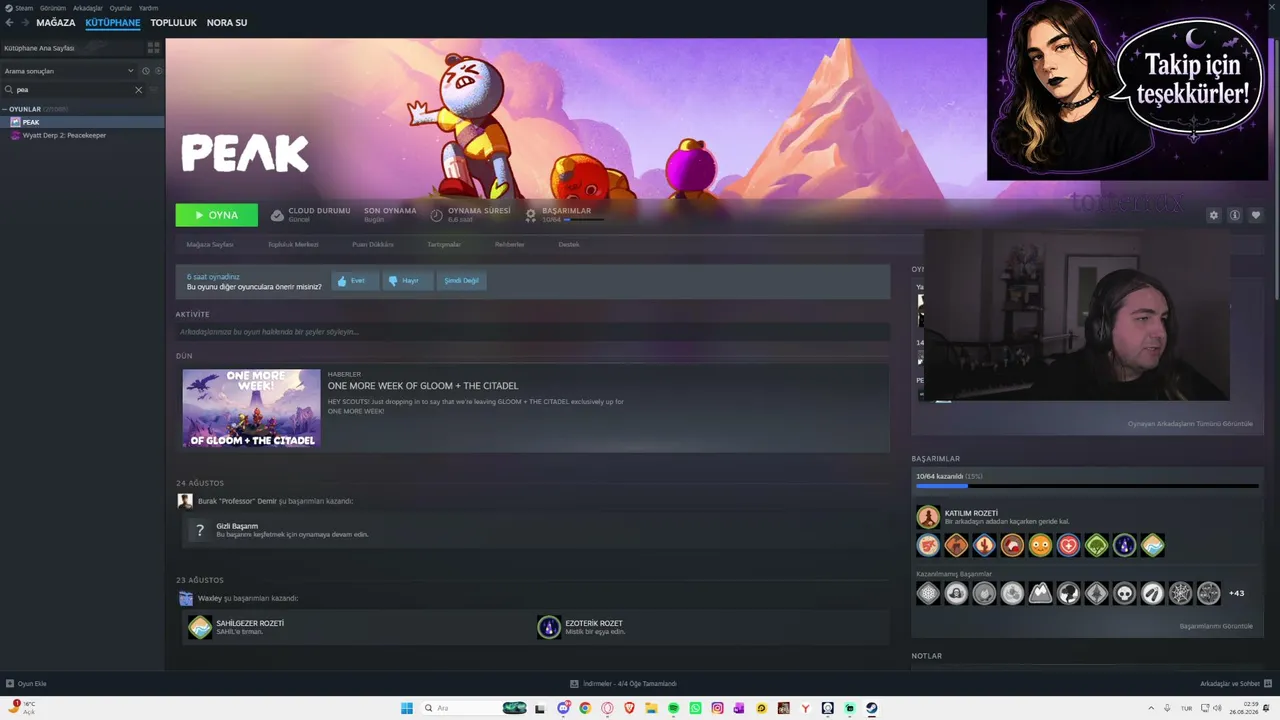Open the Rehberler link
The image size is (1280, 720).
click(x=509, y=244)
